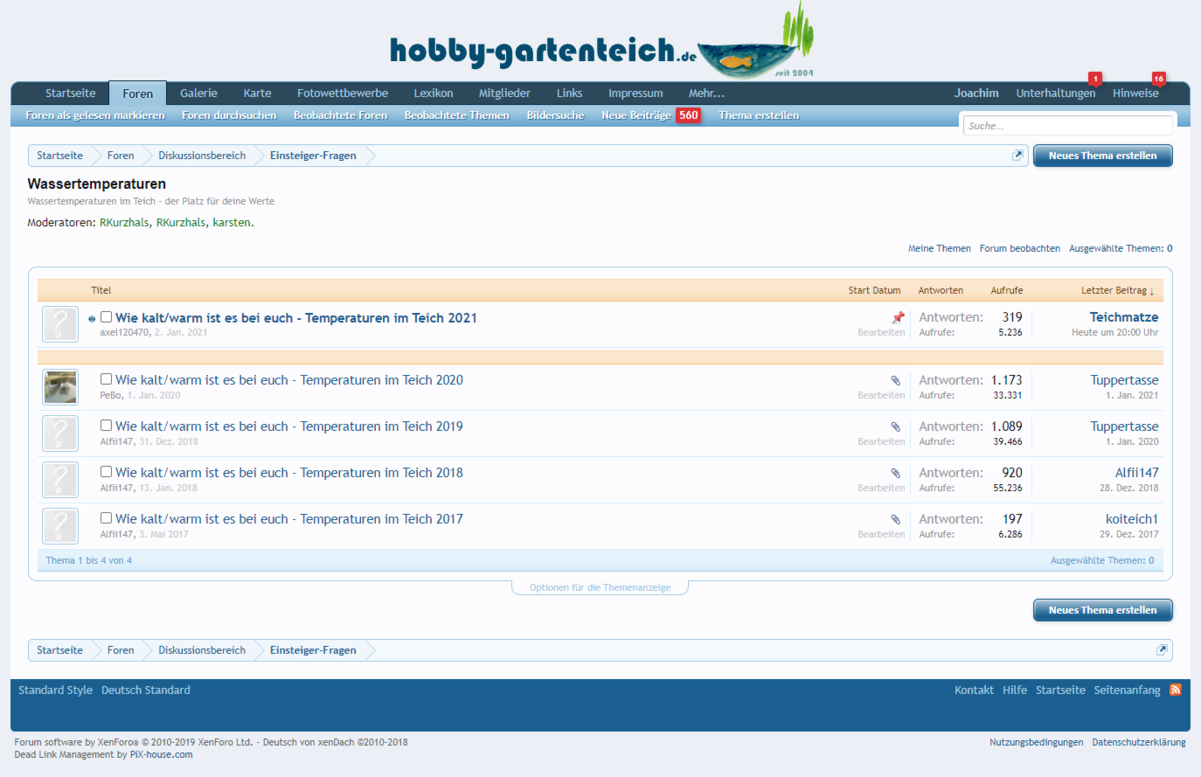Click the pin icon on the 2021 thread

click(898, 318)
